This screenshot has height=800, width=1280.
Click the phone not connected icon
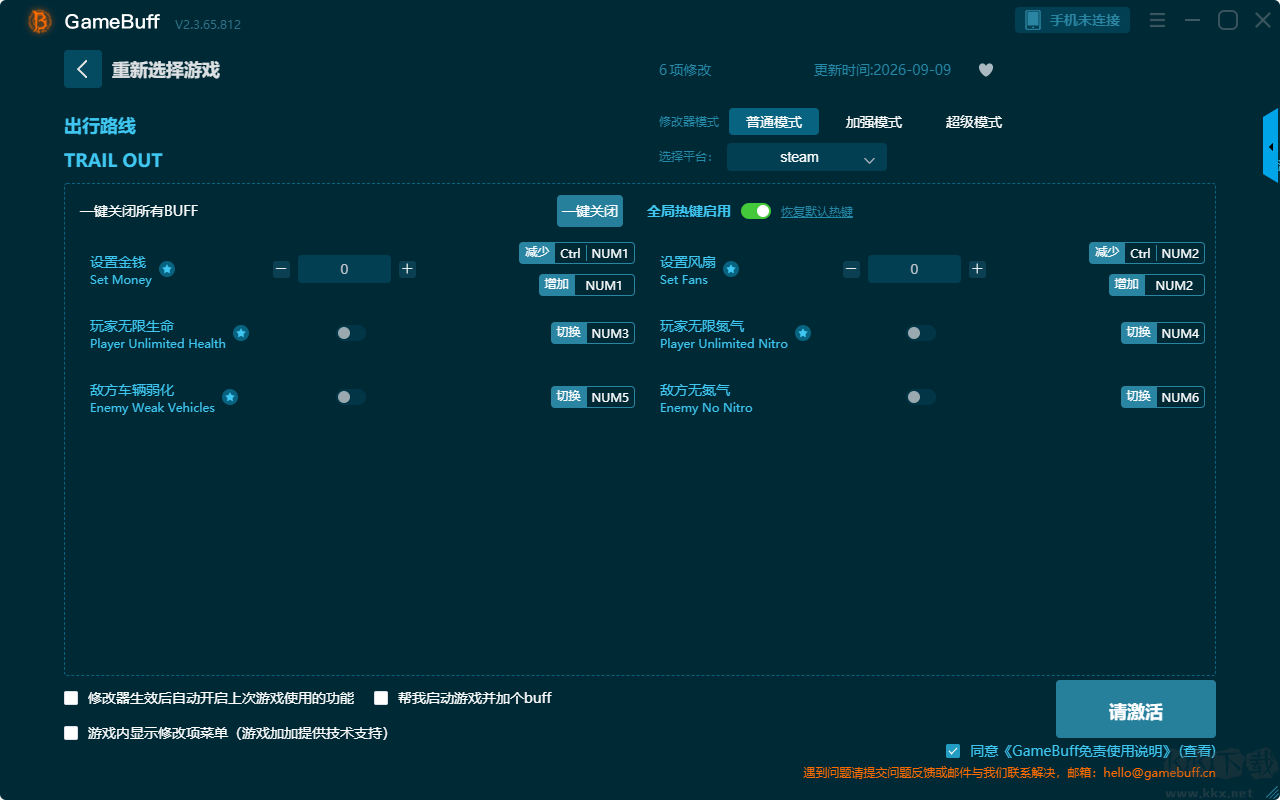click(x=1033, y=20)
